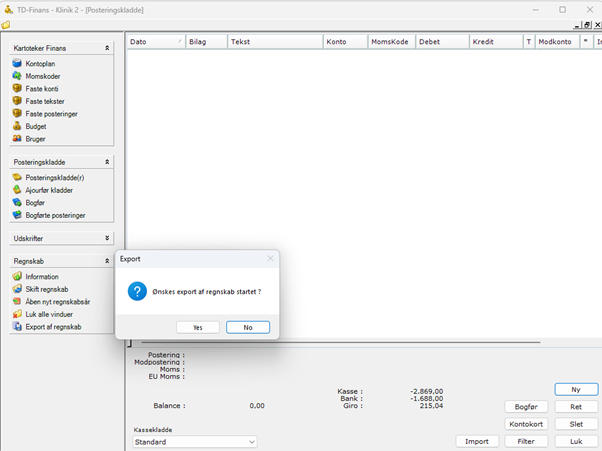Close the Export dialog
602x451 pixels.
pyautogui.click(x=270, y=259)
